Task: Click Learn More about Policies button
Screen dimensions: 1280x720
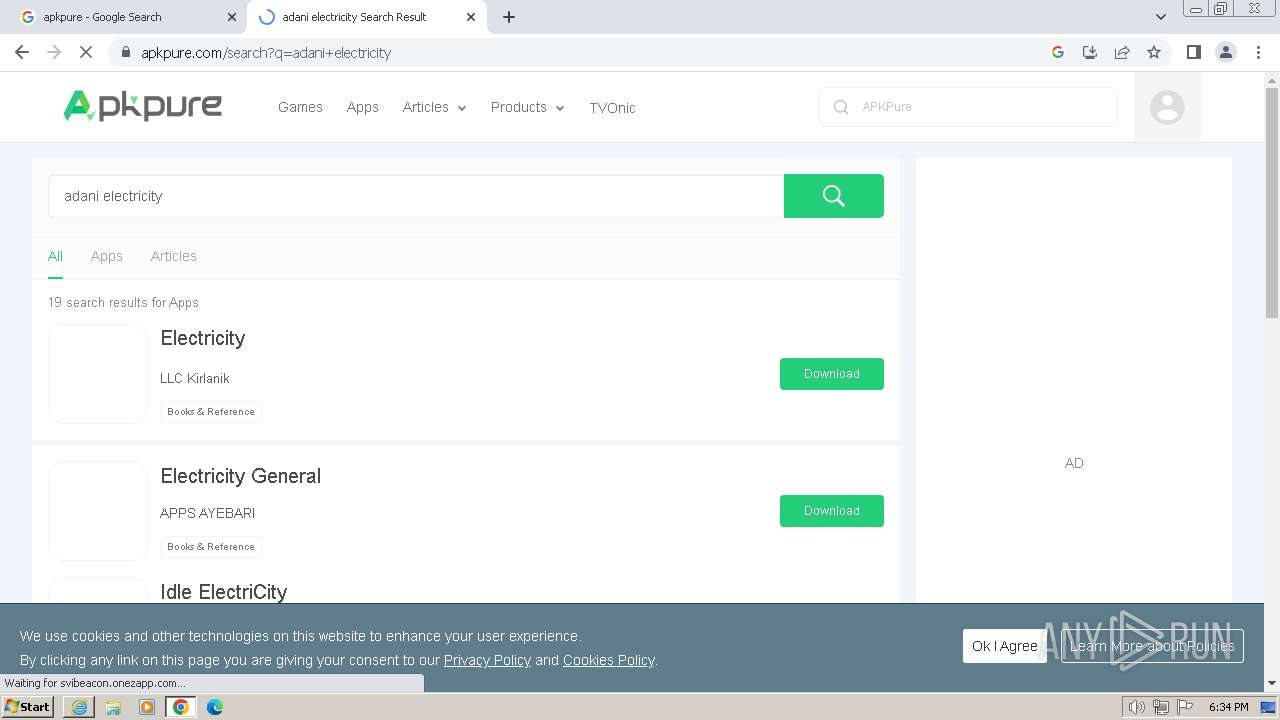Action: pyautogui.click(x=1152, y=646)
